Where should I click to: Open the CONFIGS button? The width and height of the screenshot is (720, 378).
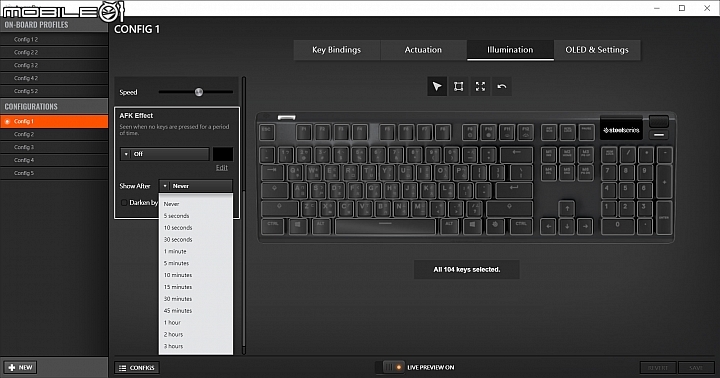pyautogui.click(x=137, y=368)
